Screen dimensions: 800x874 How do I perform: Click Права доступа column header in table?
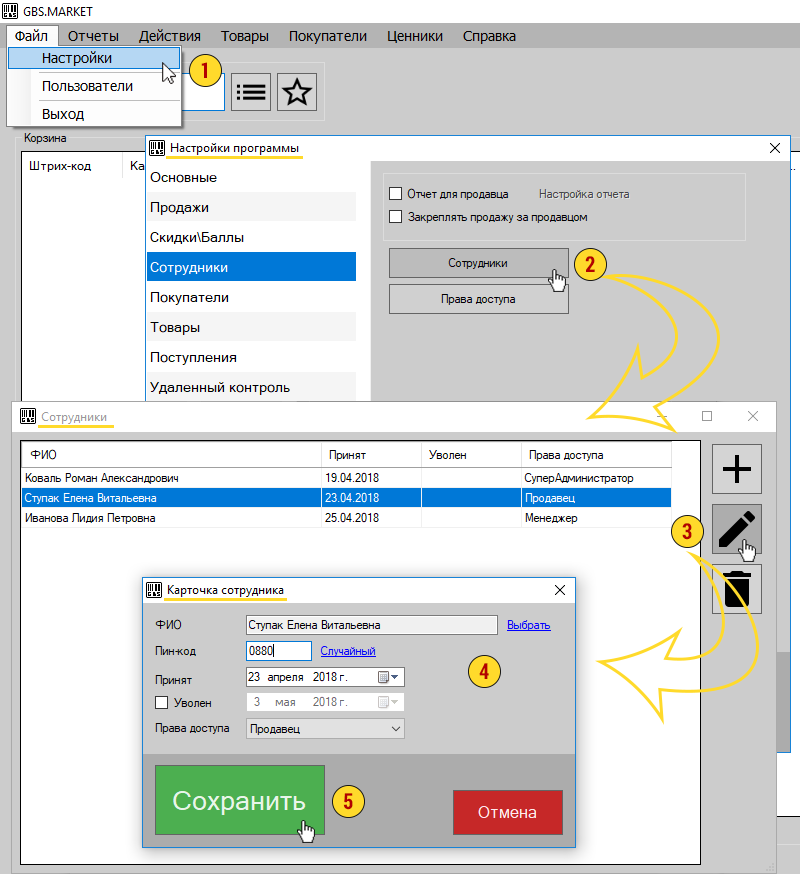pyautogui.click(x=597, y=455)
